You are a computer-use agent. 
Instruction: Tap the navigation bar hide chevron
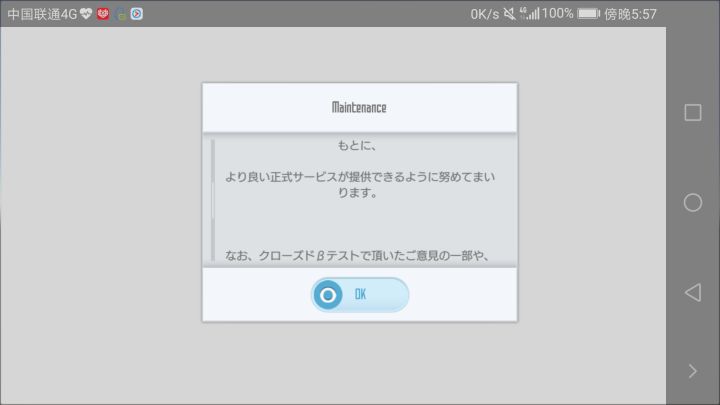pos(692,371)
